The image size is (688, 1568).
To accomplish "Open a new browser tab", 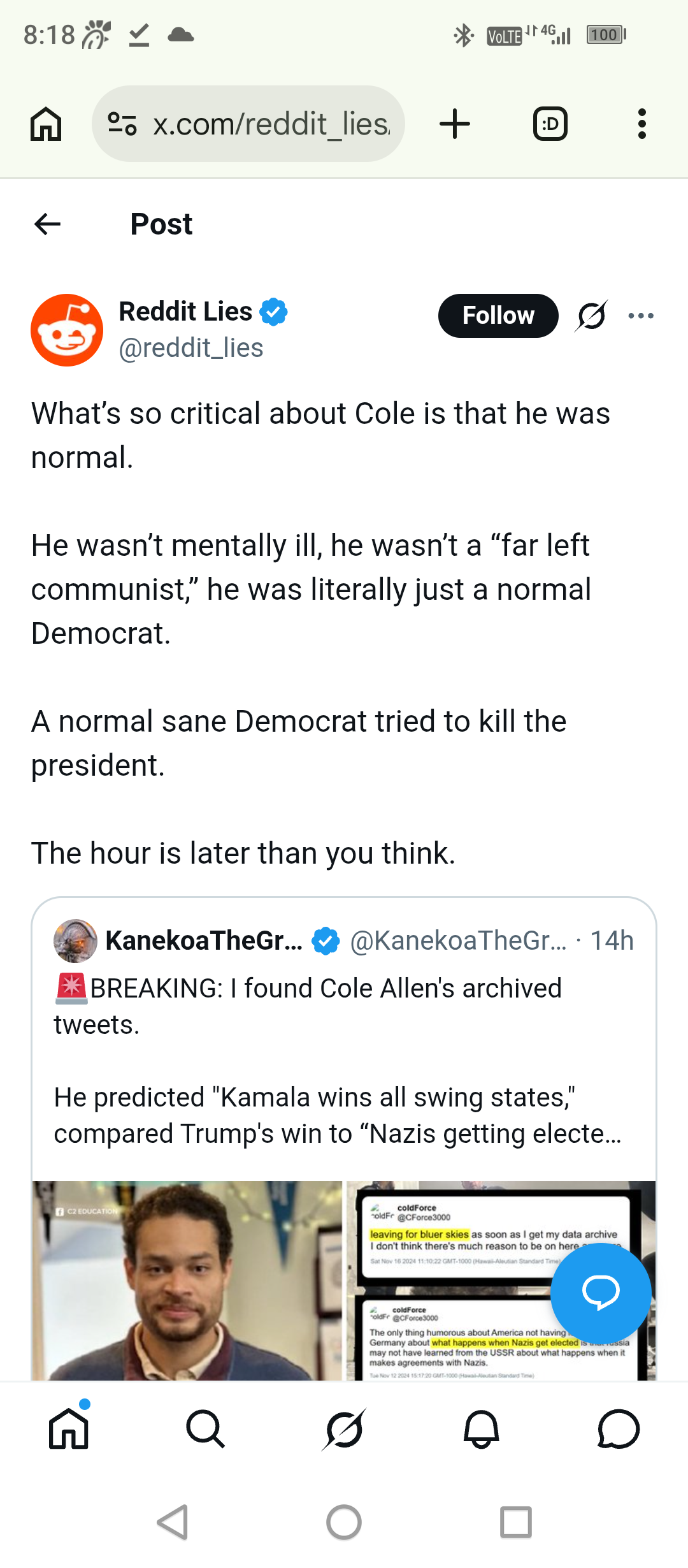I will click(455, 124).
